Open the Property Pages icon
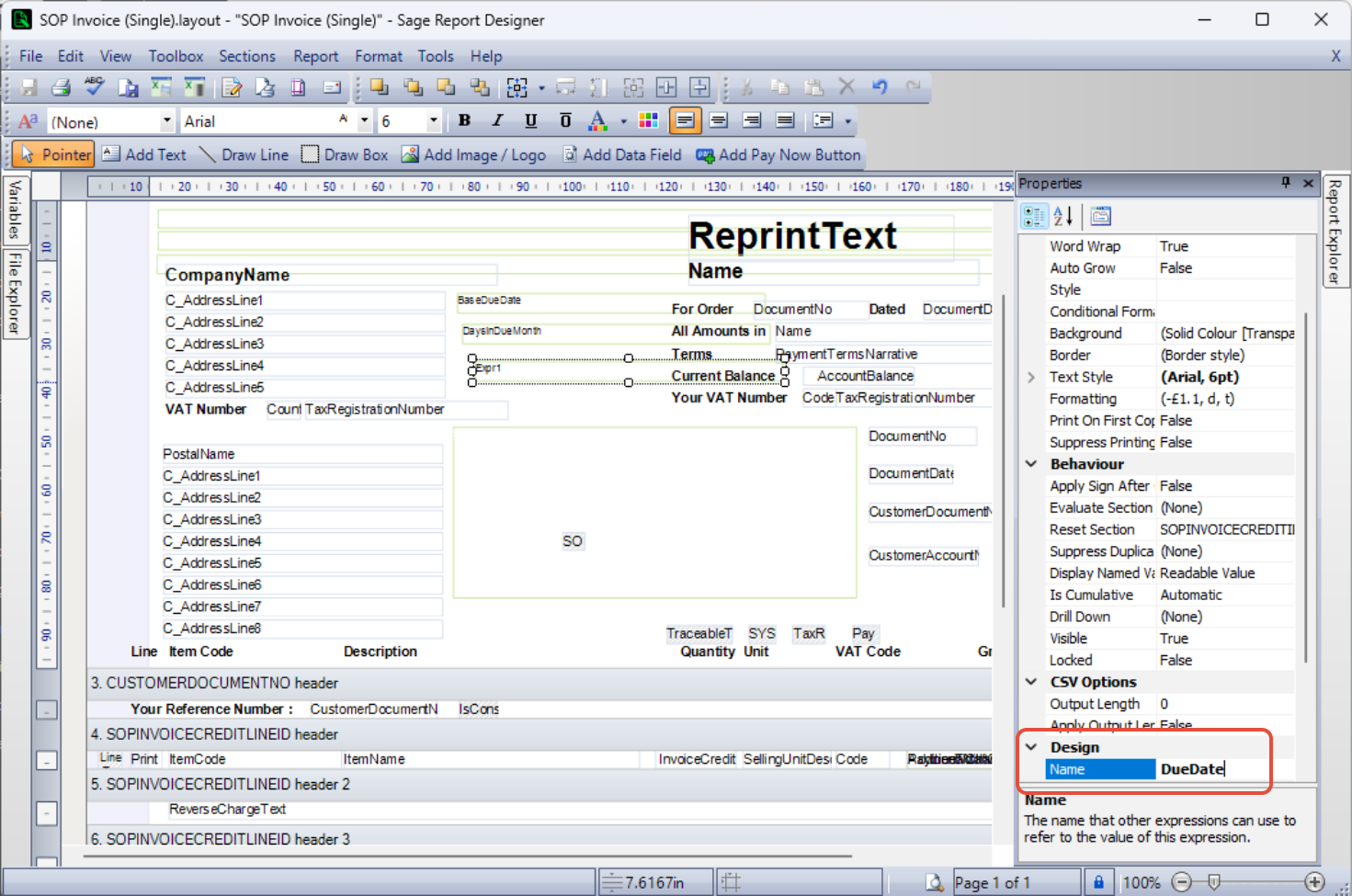Viewport: 1352px width, 896px height. tap(1100, 216)
